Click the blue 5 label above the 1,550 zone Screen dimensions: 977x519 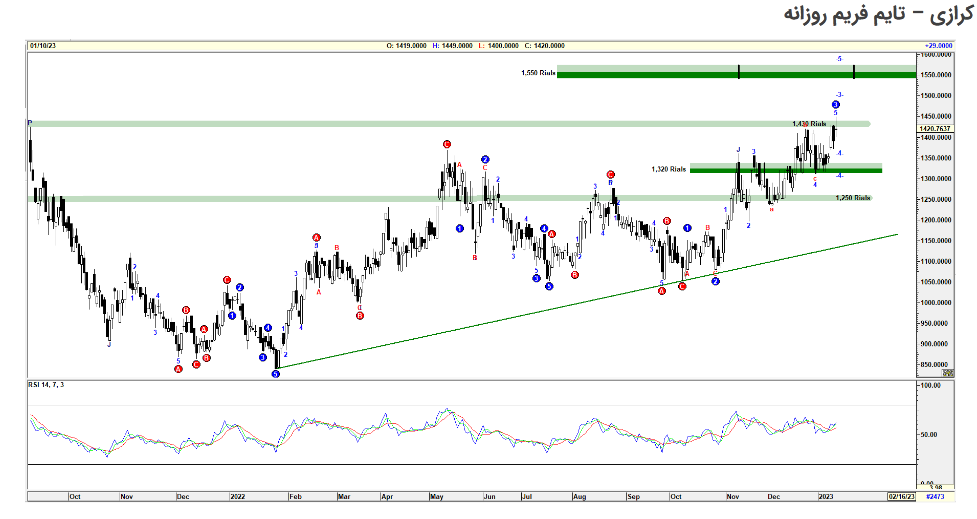tap(839, 59)
